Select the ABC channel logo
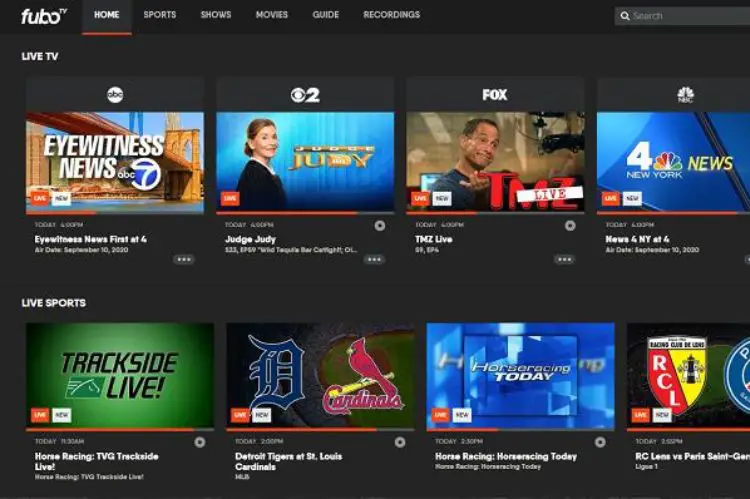The height and width of the screenshot is (499, 750). 115,94
